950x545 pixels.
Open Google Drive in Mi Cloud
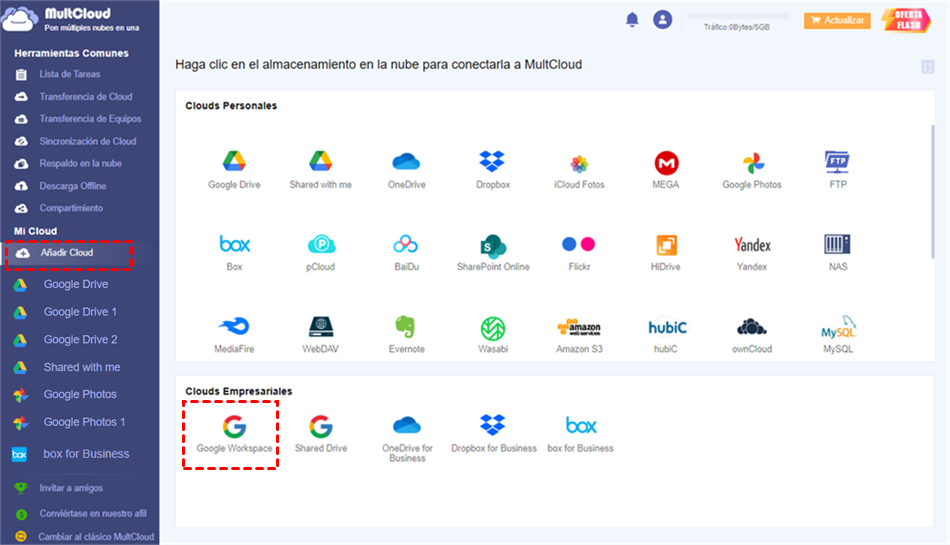(x=76, y=284)
